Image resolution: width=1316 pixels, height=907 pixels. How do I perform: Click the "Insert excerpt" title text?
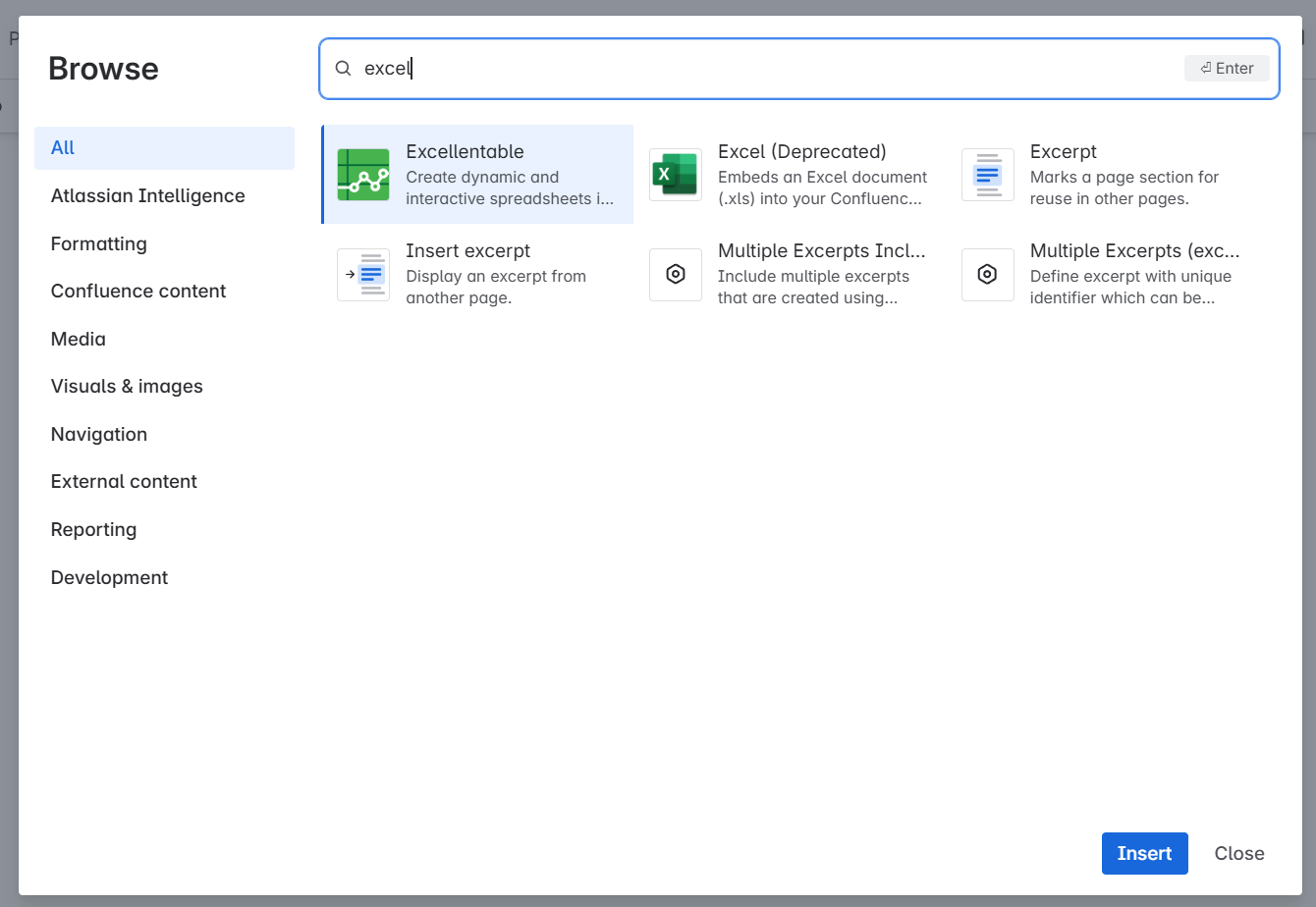point(467,250)
